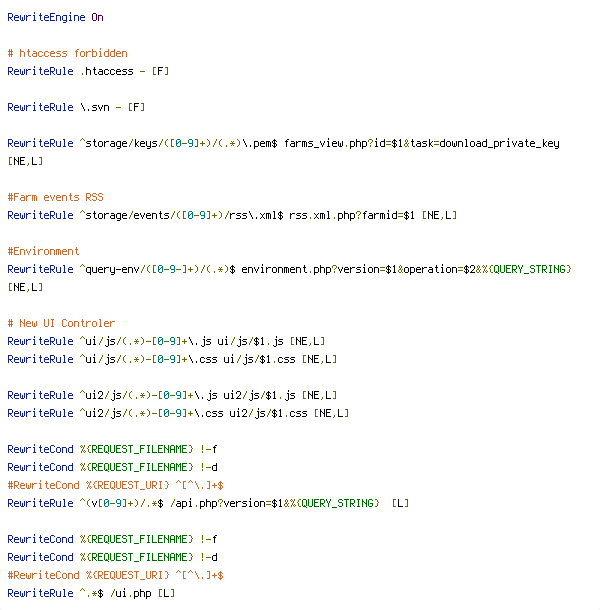Click the '/ui.php' target in the last rule
This screenshot has height=610, width=600.
(131, 593)
